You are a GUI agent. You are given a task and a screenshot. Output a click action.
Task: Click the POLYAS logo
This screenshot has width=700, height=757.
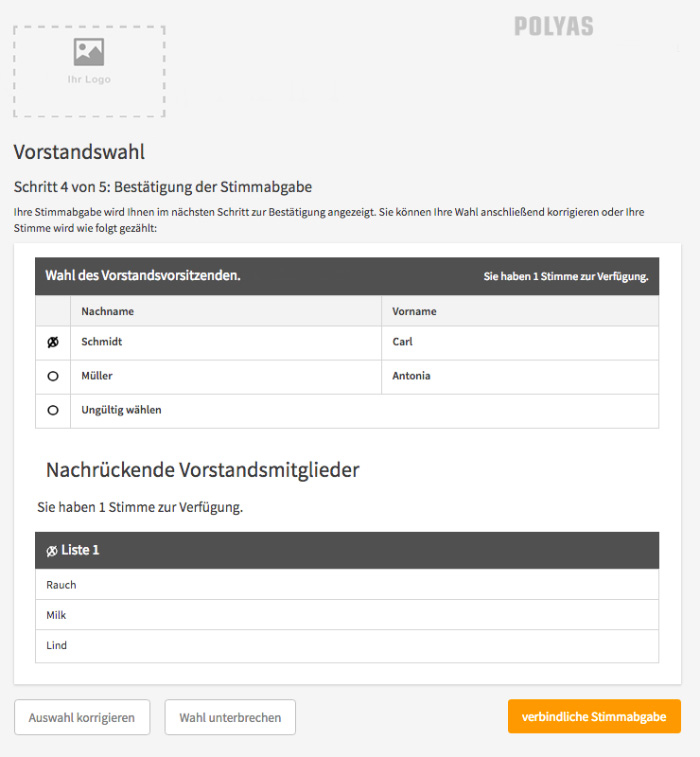click(554, 27)
